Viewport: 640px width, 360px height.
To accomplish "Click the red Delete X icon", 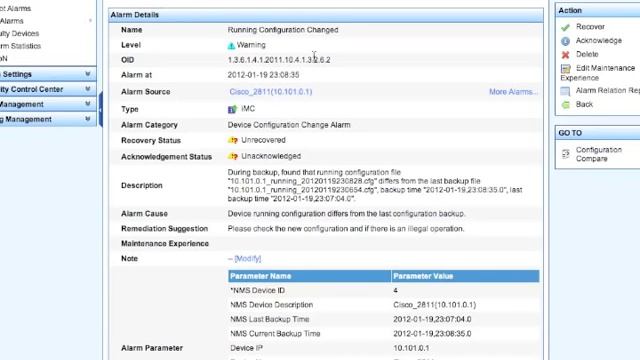I will [565, 55].
